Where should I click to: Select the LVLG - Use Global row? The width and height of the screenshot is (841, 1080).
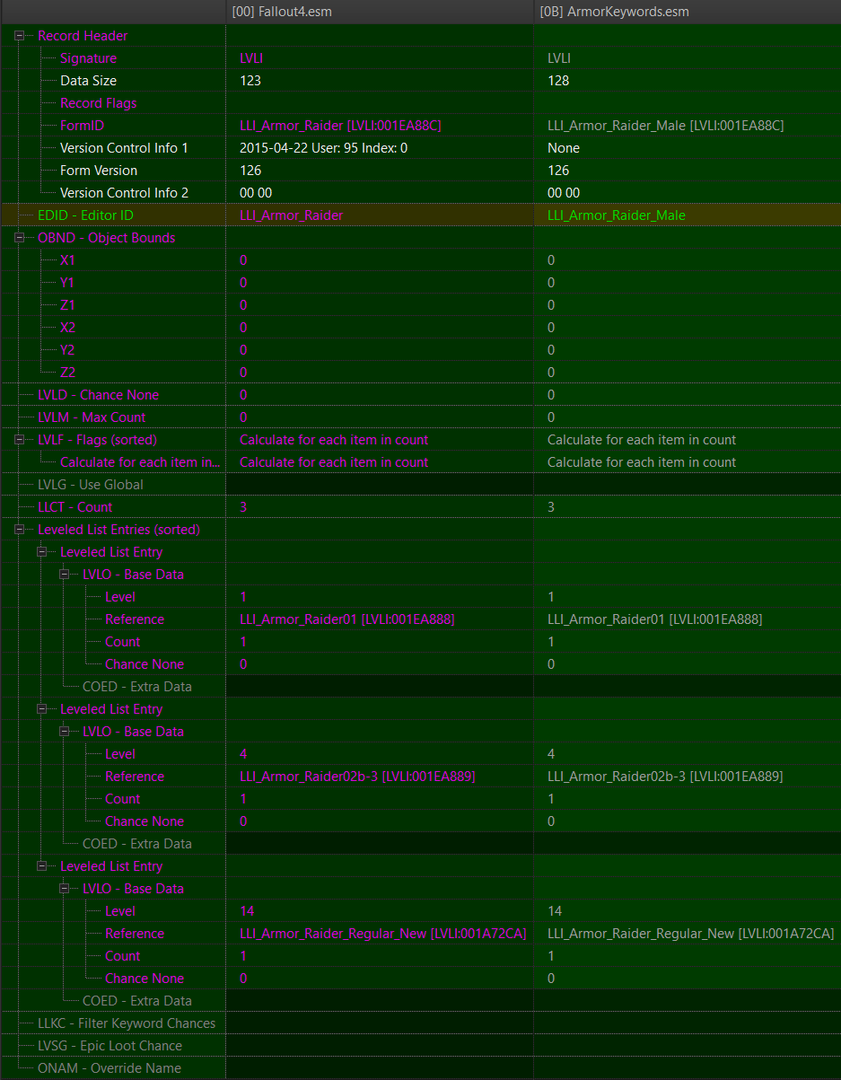(420, 484)
